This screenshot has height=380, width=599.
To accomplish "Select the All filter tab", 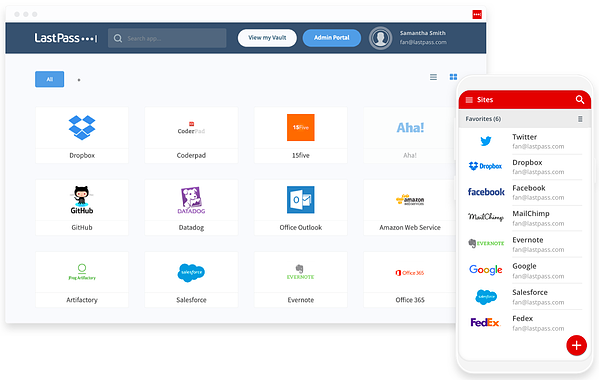I will tap(50, 79).
